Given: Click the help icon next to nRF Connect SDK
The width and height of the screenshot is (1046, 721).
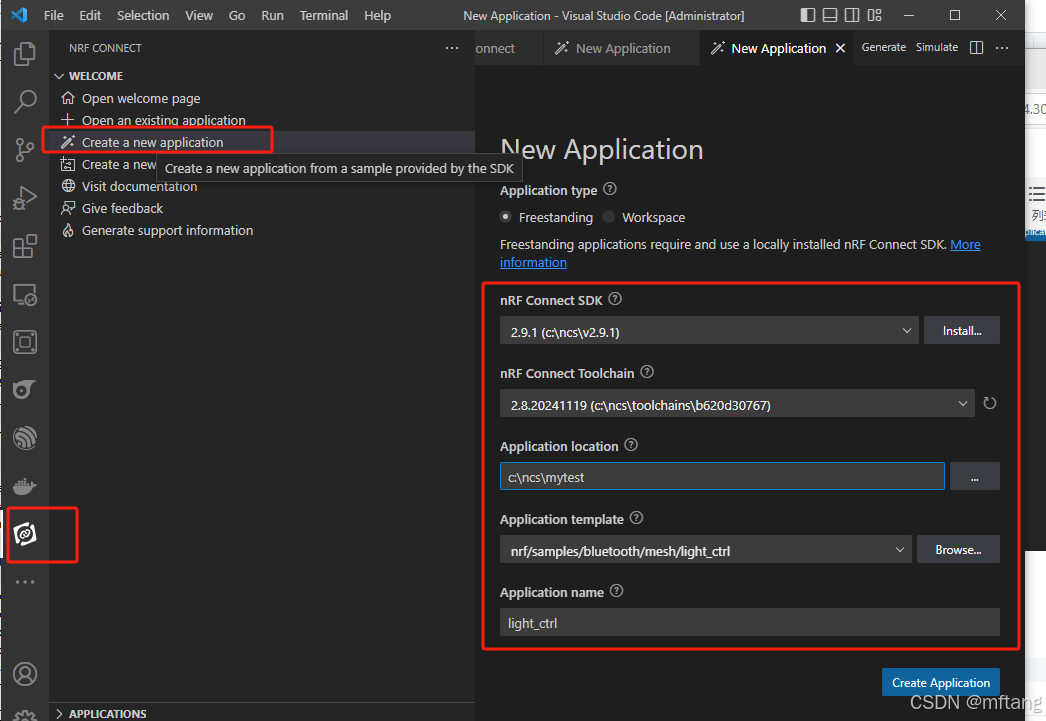Looking at the screenshot, I should point(615,299).
